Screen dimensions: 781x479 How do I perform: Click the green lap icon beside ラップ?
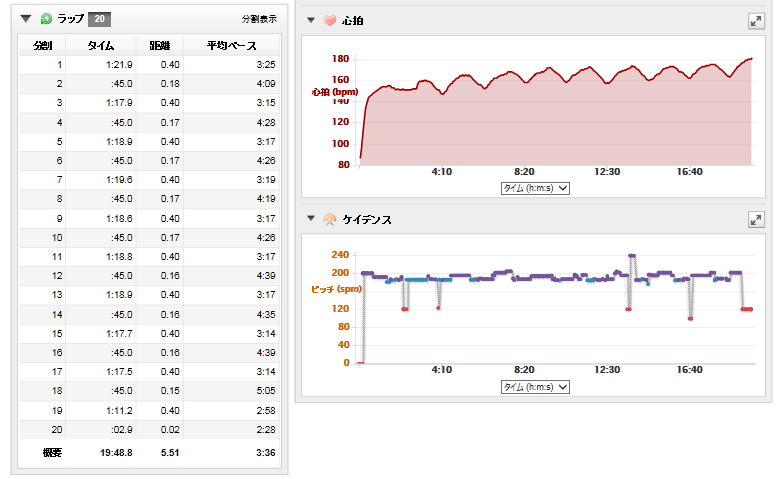coord(46,18)
